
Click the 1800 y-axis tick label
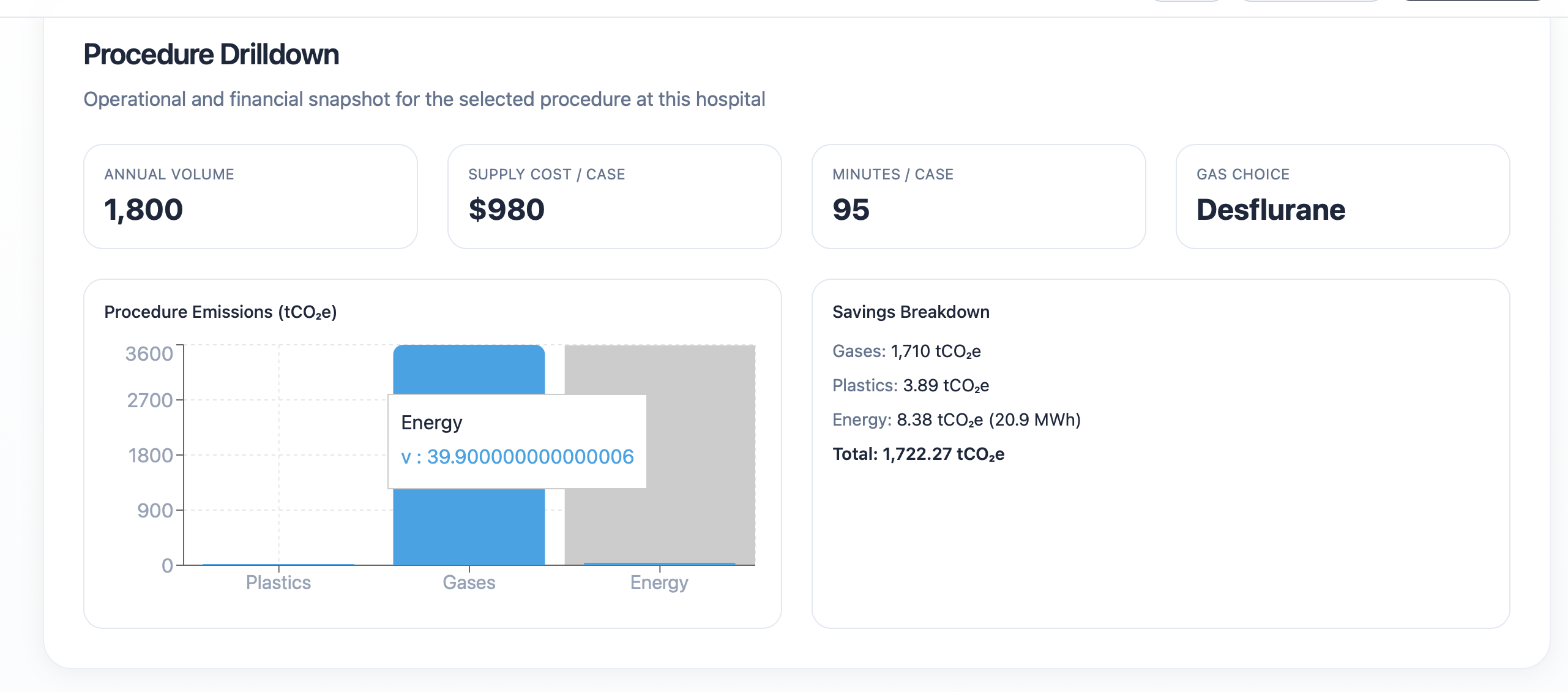tap(151, 456)
